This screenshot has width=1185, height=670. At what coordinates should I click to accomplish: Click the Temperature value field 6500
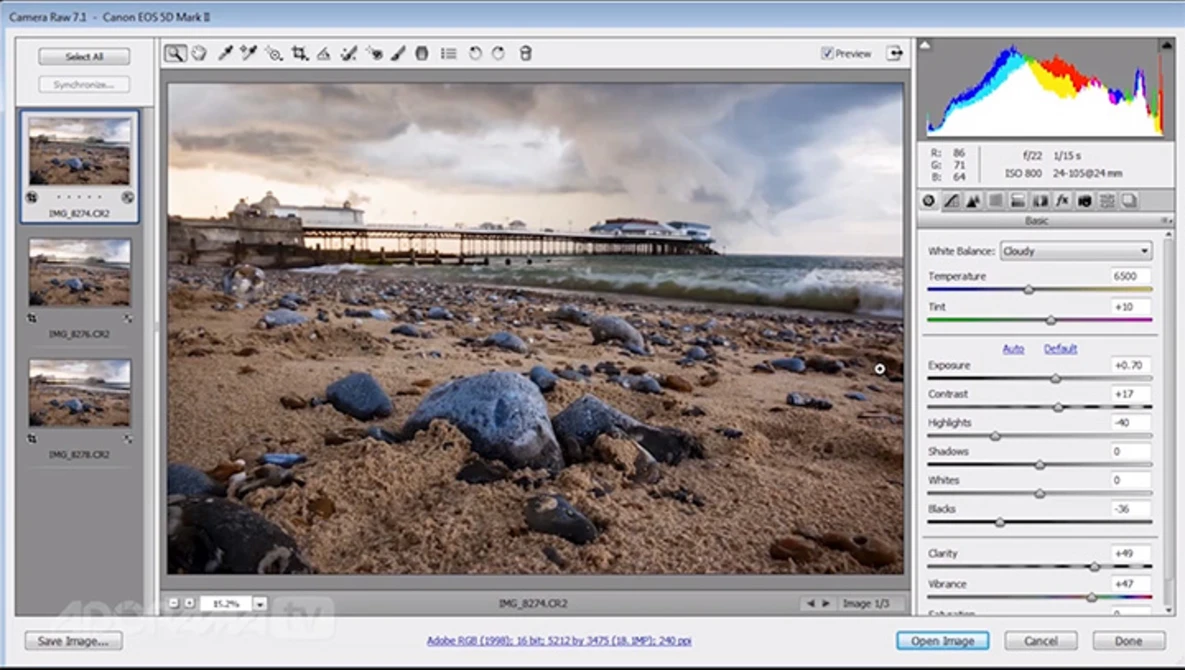tap(1131, 276)
